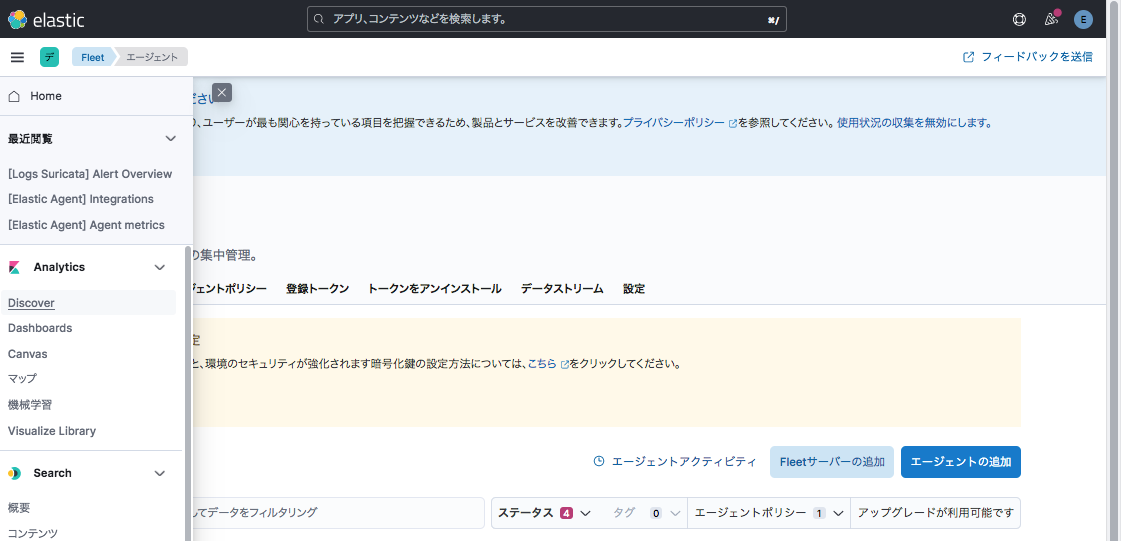Click the green space selector avatar
The height and width of the screenshot is (541, 1121).
pos(49,57)
